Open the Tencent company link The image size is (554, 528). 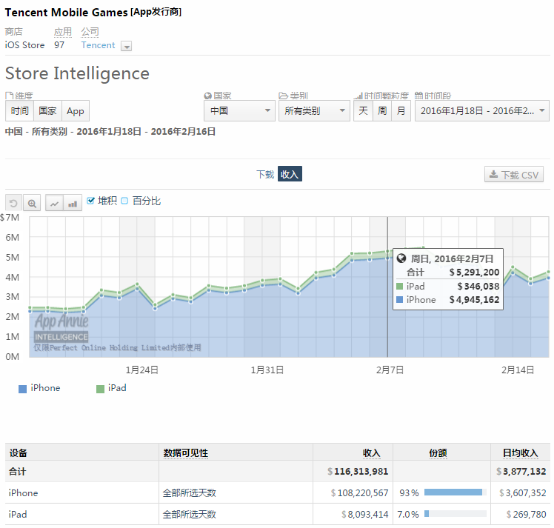[98, 45]
